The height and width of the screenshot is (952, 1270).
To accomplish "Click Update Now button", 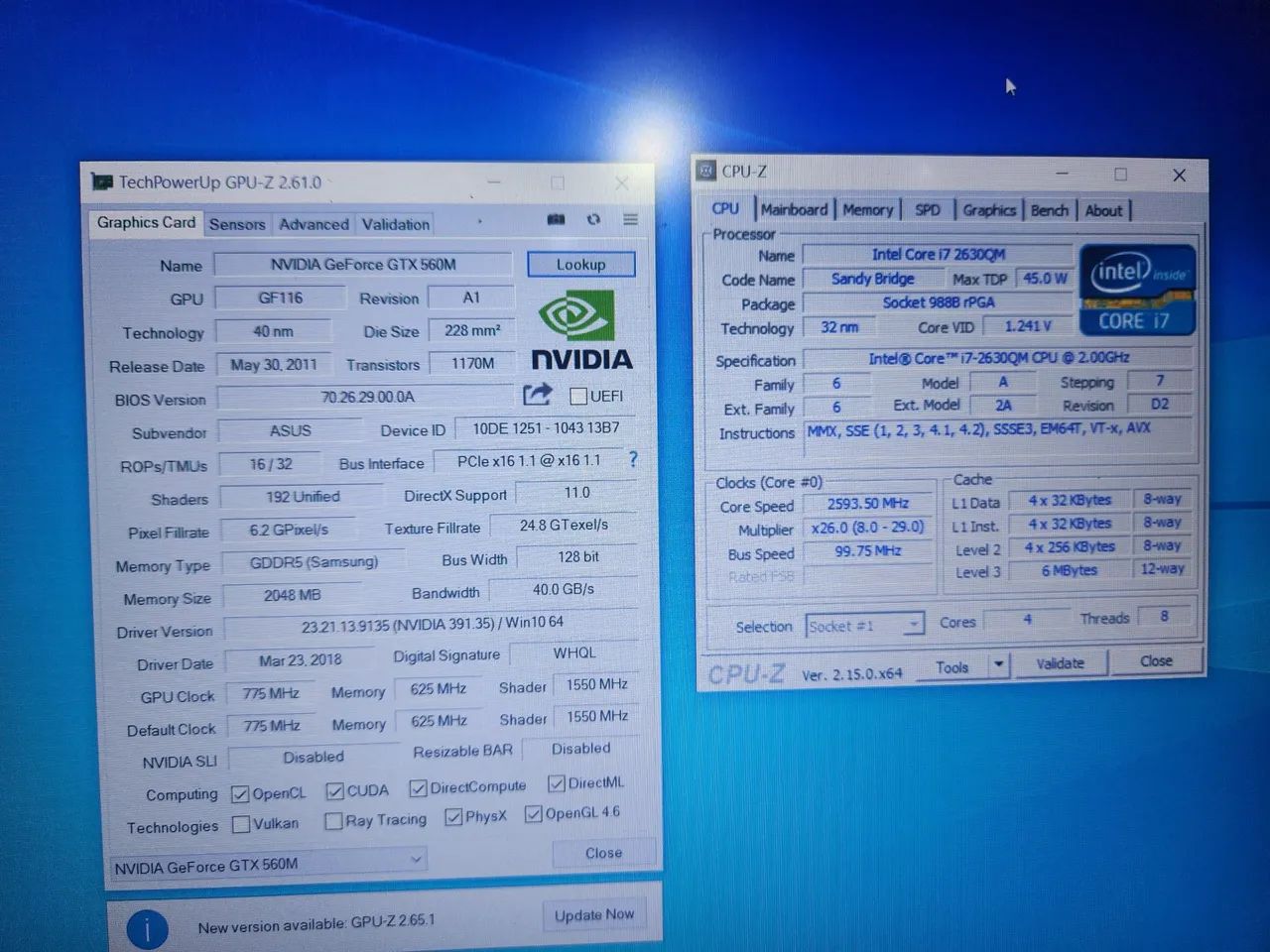I will click(x=593, y=914).
